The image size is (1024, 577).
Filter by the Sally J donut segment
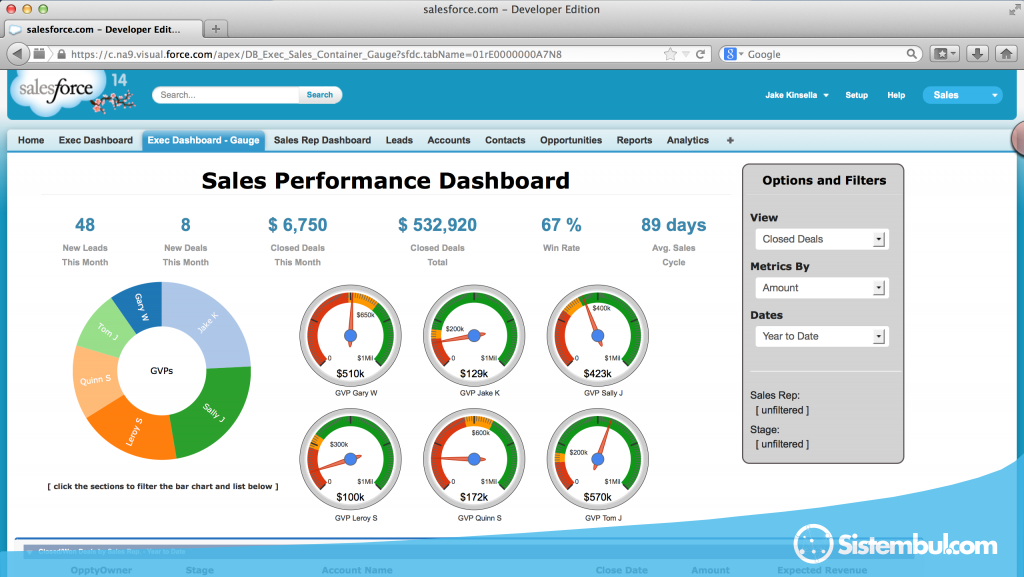tap(214, 411)
